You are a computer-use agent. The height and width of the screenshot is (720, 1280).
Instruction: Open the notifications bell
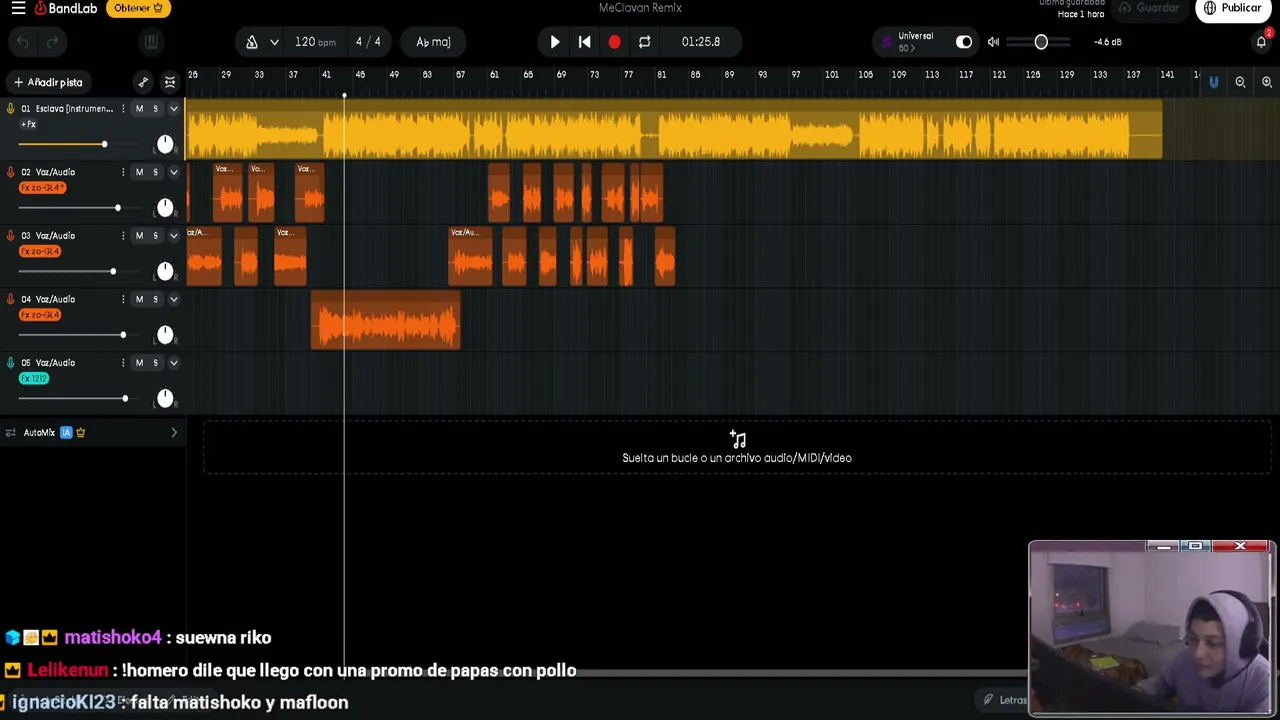click(1261, 42)
